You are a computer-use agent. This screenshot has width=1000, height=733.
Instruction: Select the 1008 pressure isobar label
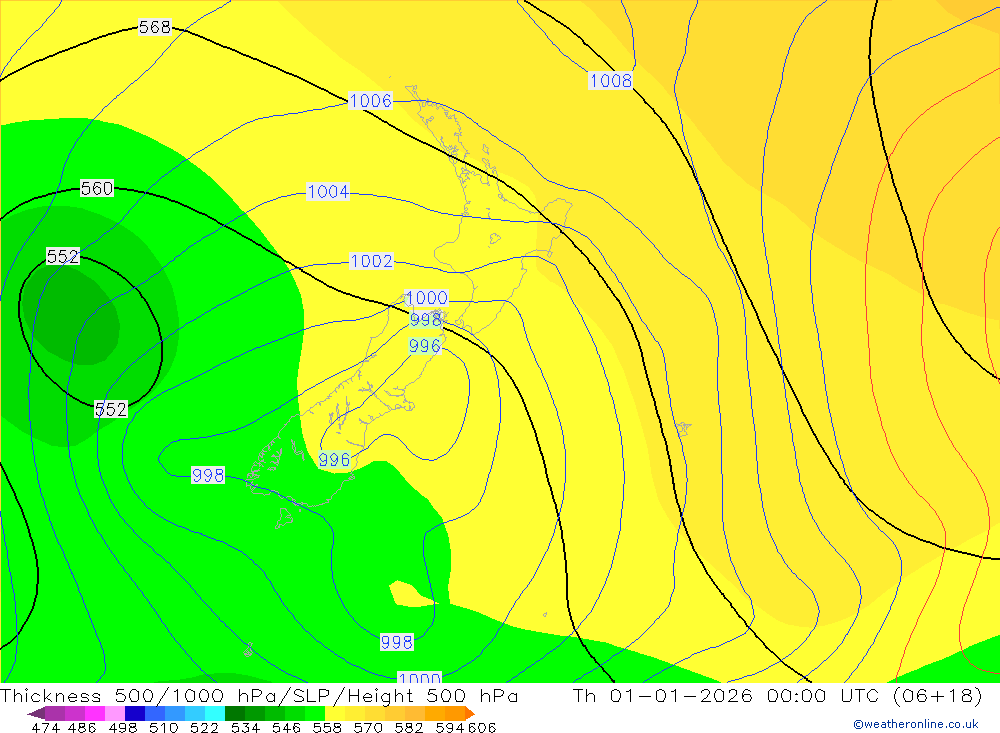point(610,80)
